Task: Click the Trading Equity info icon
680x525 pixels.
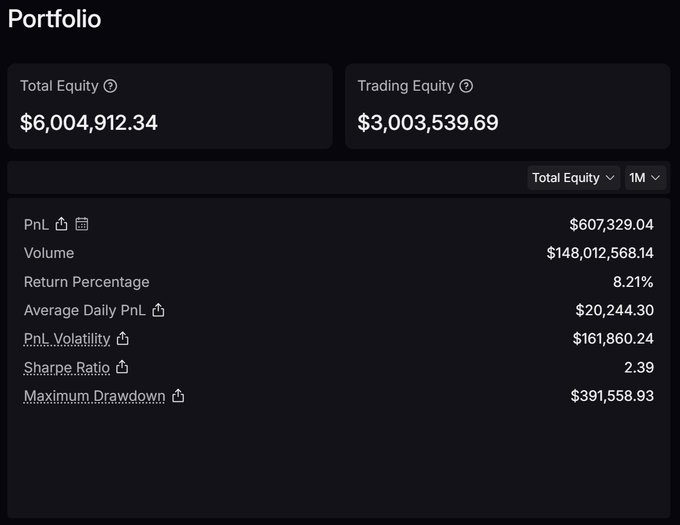Action: point(466,87)
